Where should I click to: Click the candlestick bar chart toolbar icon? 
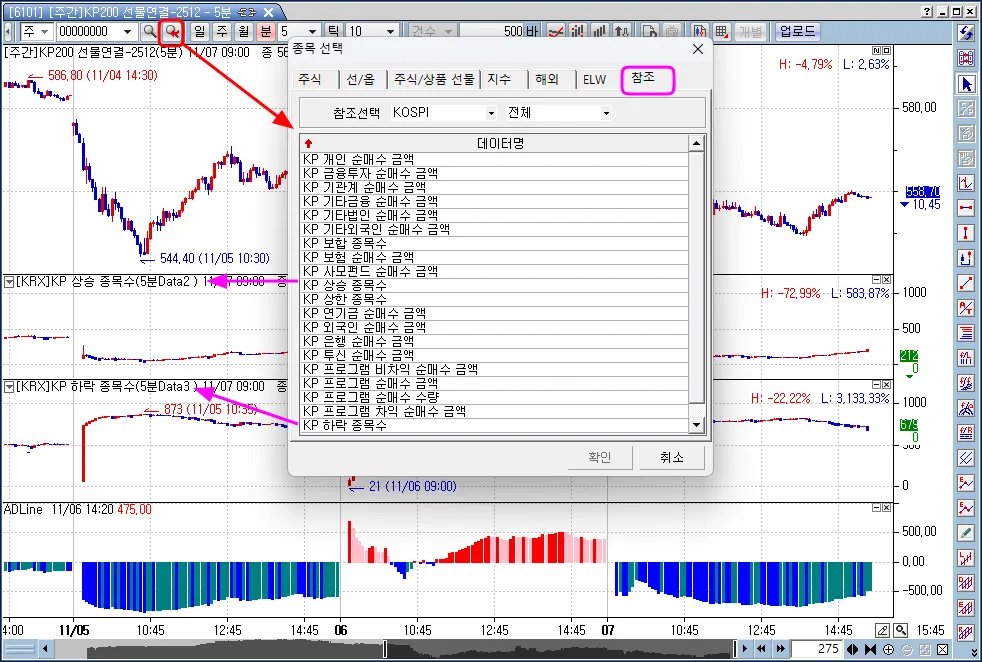pos(577,31)
